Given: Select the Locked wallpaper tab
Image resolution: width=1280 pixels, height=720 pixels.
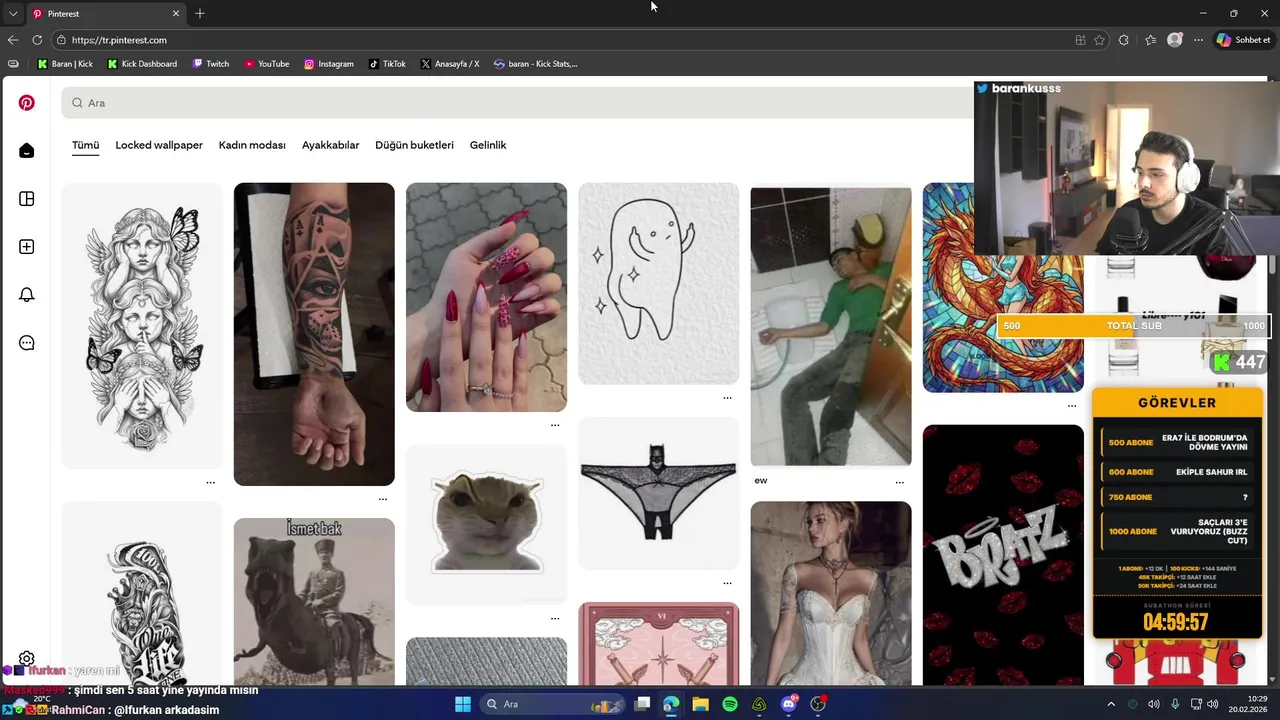Looking at the screenshot, I should [159, 145].
